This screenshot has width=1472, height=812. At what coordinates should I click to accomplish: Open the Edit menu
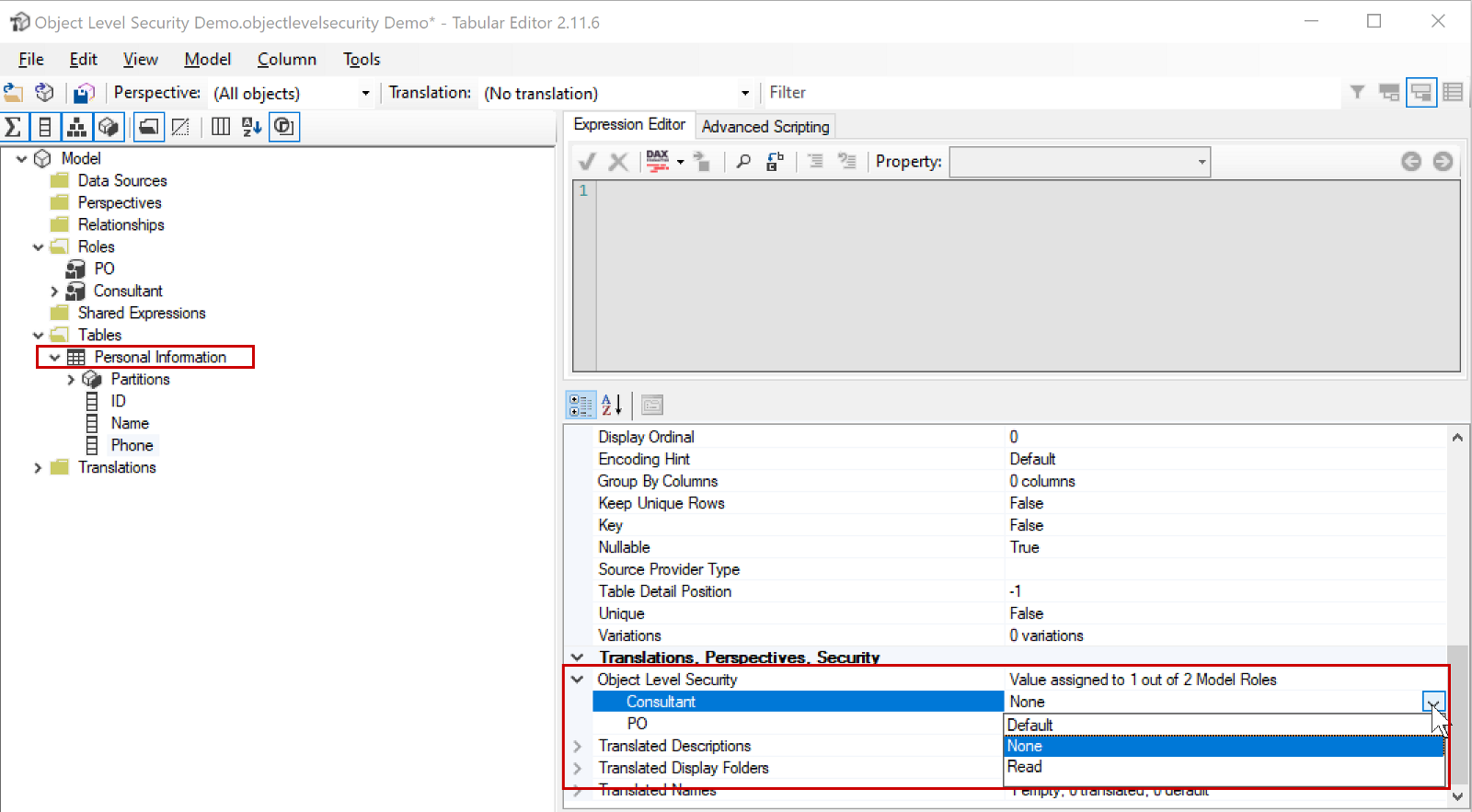coord(84,59)
